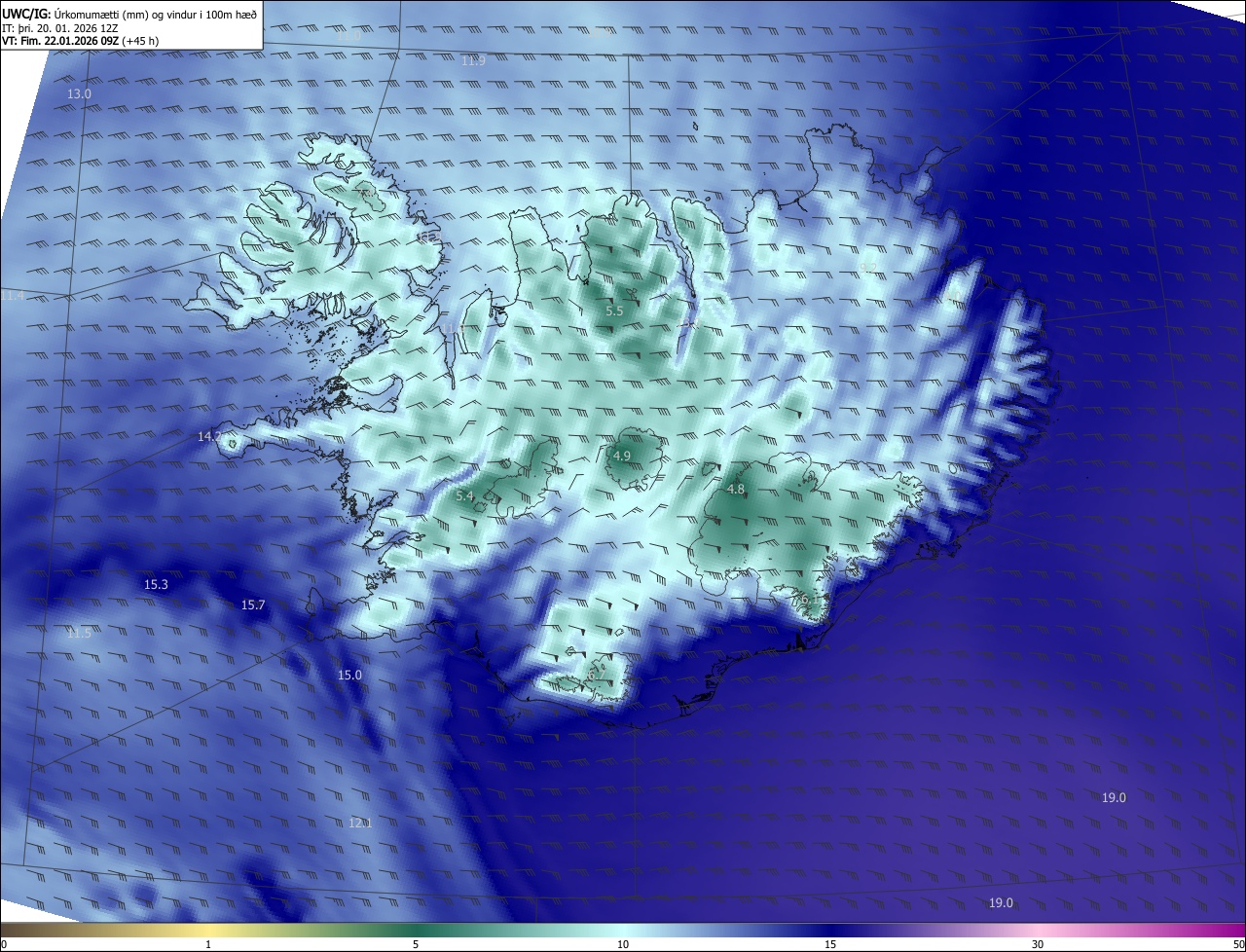Click the 5.5 value over the green northern highlands
Viewport: 1246px width, 952px height.
[x=614, y=311]
